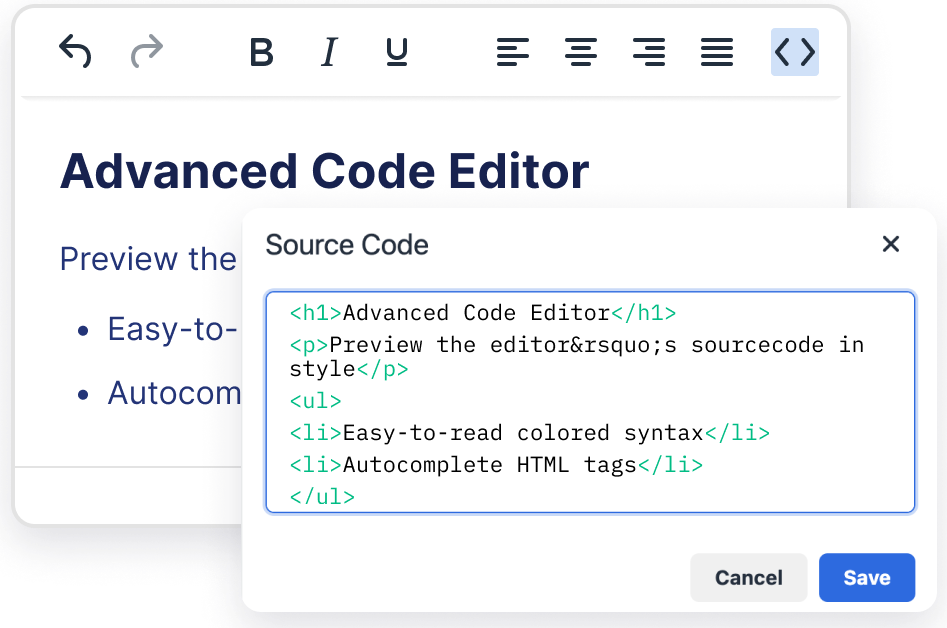This screenshot has height=628, width=947.
Task: Center-align the text
Action: tap(581, 53)
